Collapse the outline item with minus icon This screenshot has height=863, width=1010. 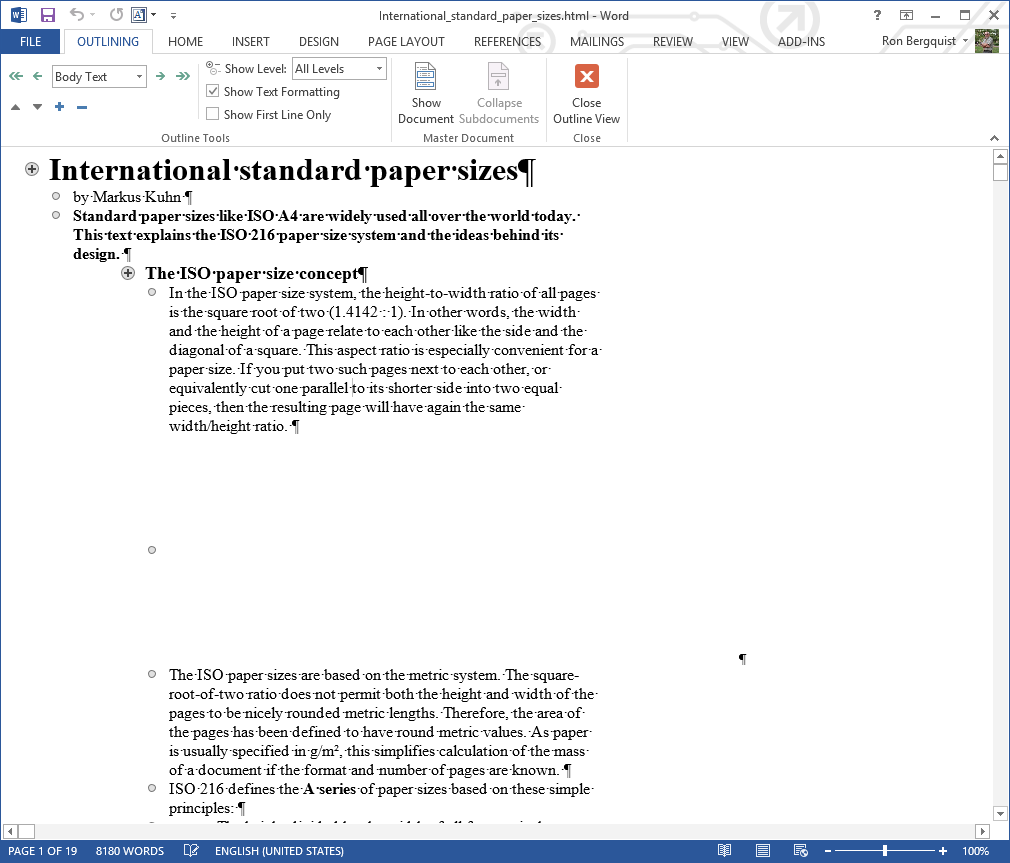(x=82, y=107)
